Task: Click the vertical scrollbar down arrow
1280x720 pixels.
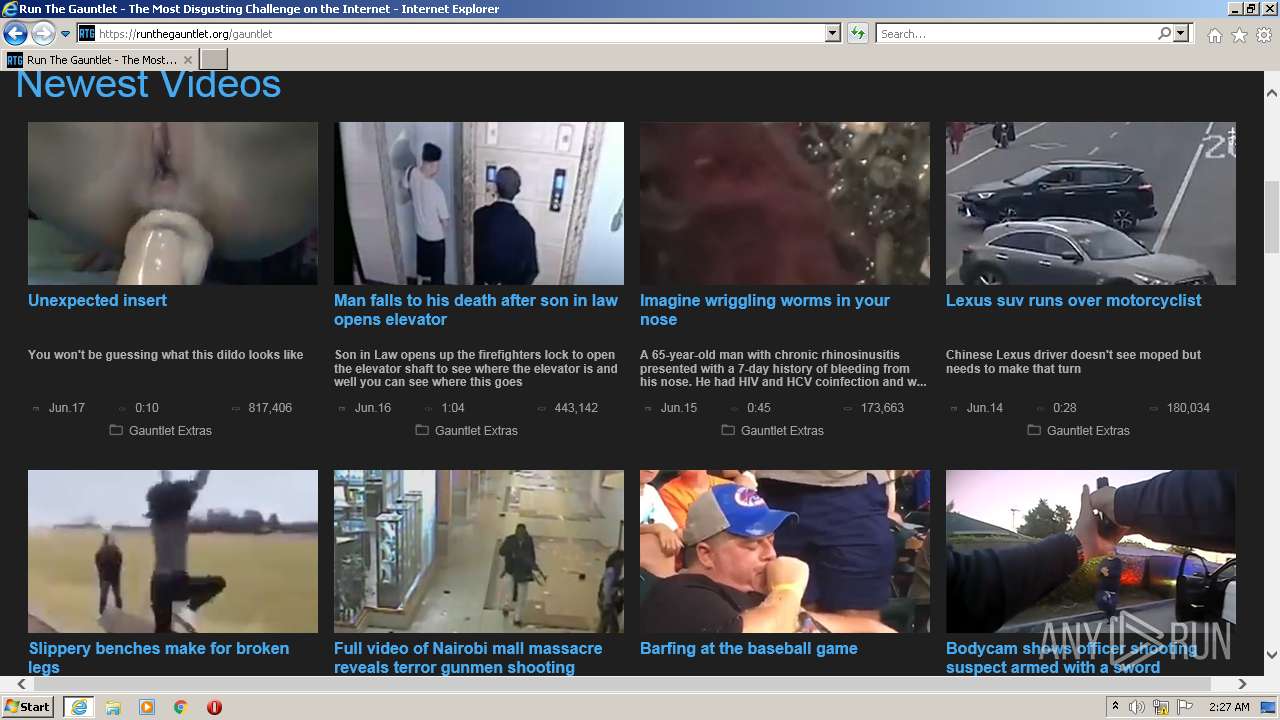Action: click(x=1271, y=655)
